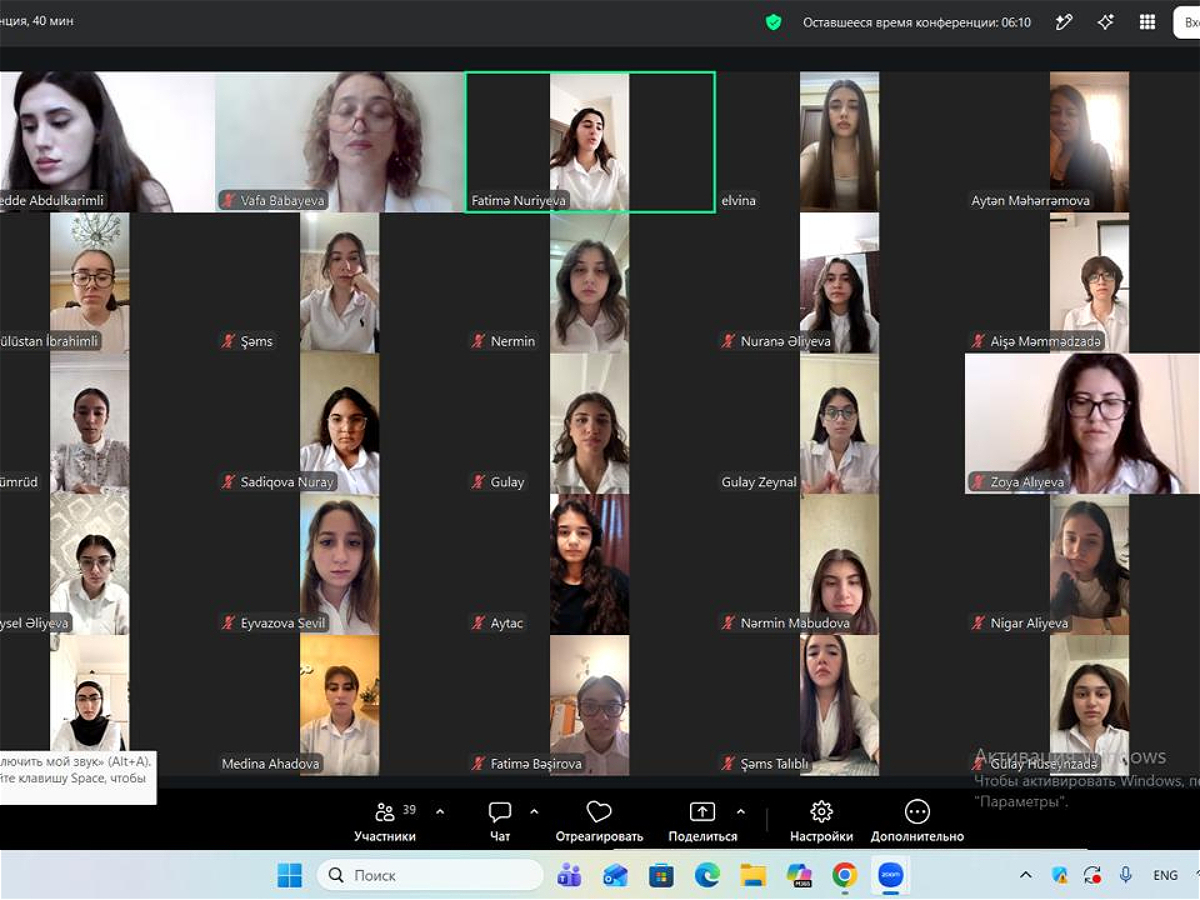The width and height of the screenshot is (1200, 900).
Task: Click the muted mic icon beside Nuranə Əliyeva
Action: click(x=729, y=342)
